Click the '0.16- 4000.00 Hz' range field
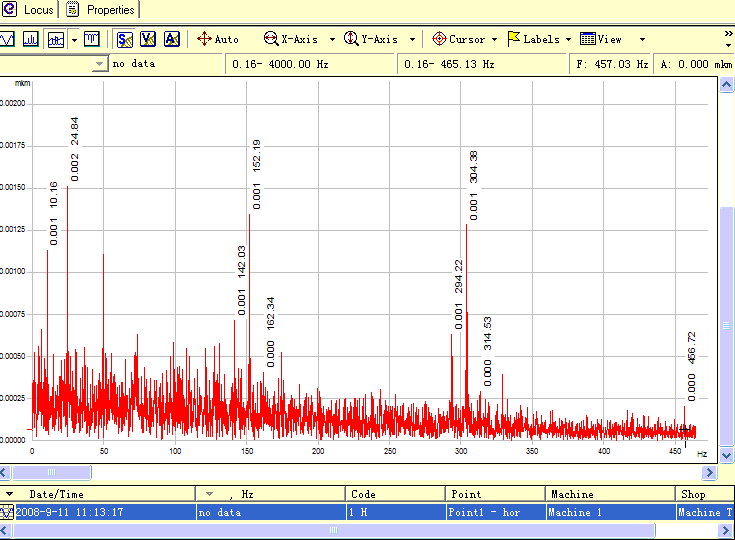Image resolution: width=735 pixels, height=540 pixels. click(x=310, y=64)
